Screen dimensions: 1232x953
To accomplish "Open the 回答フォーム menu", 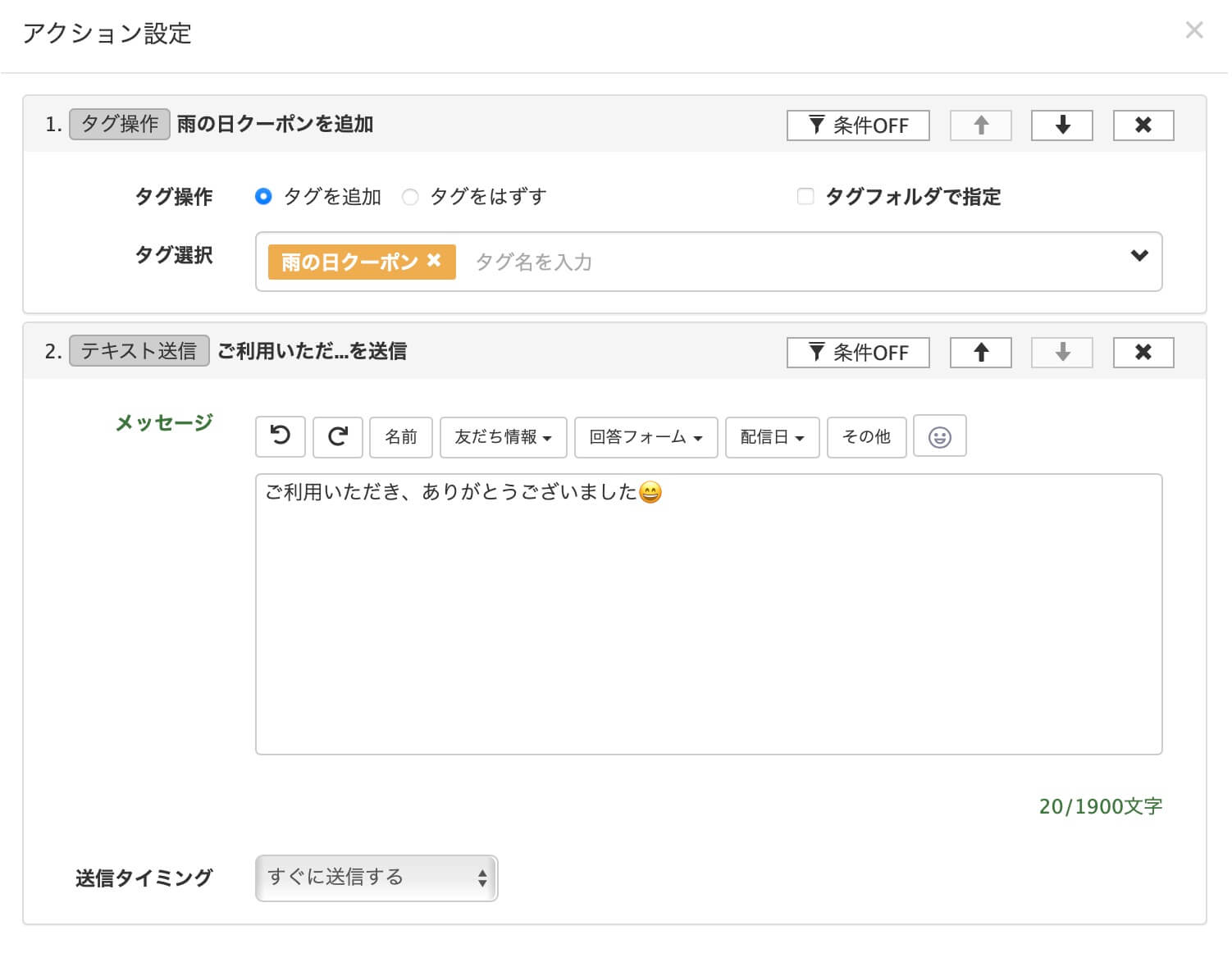I will (x=646, y=437).
